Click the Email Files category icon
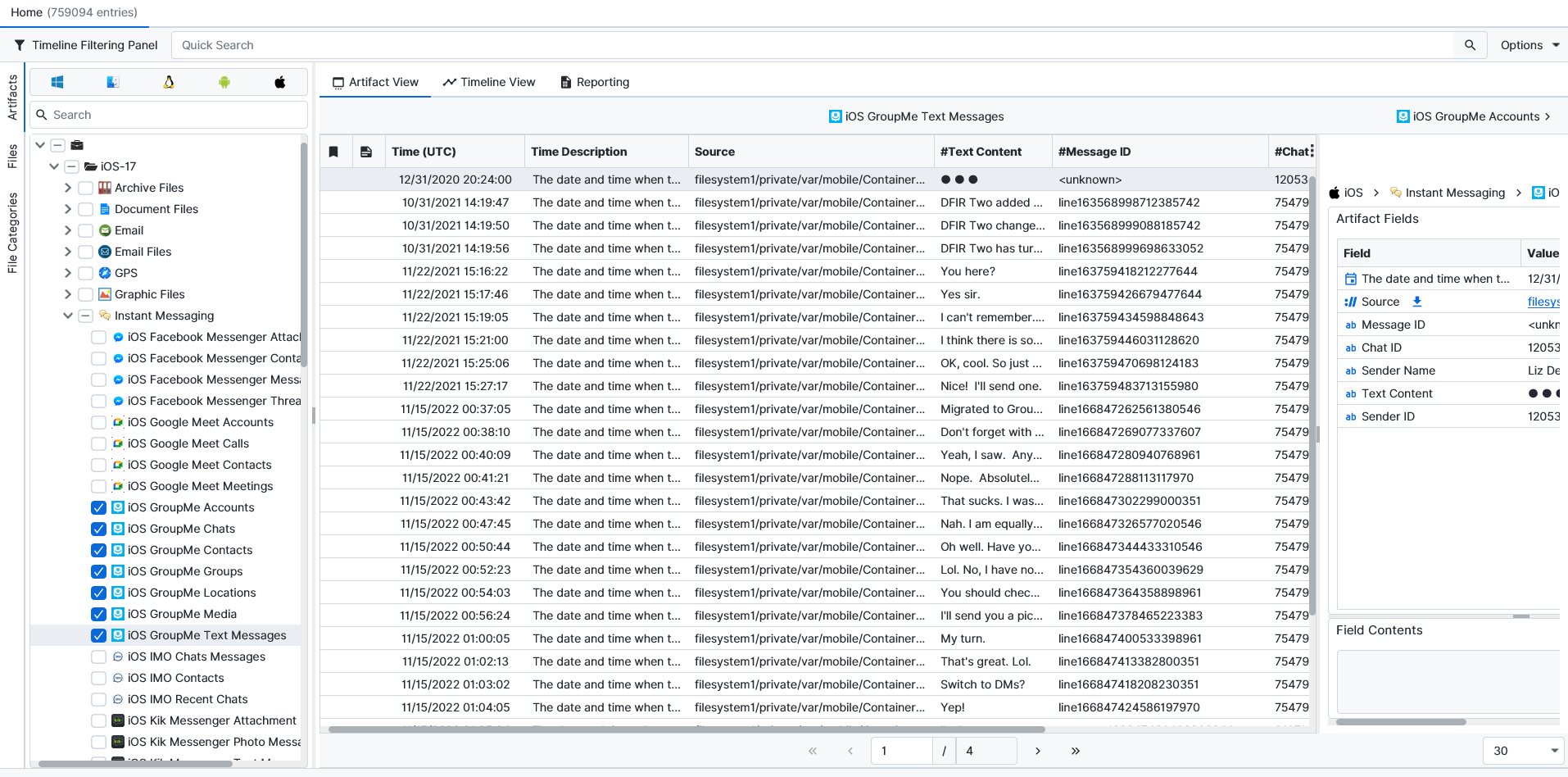The image size is (1568, 777). (x=105, y=252)
